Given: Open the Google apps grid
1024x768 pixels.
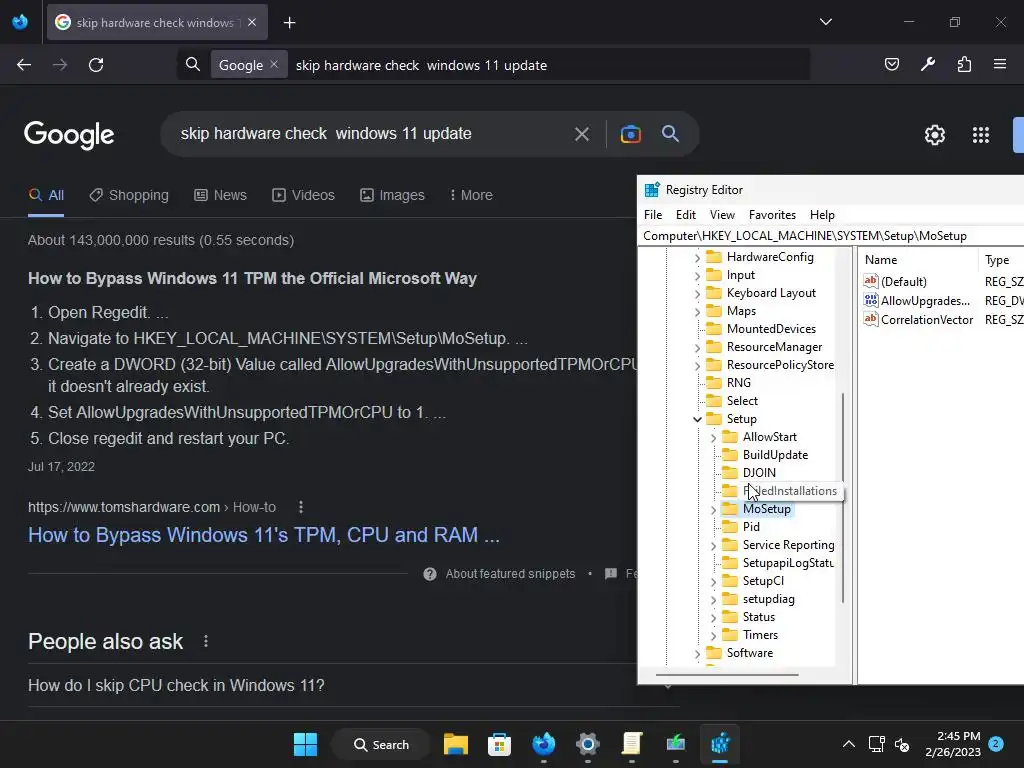Looking at the screenshot, I should pyautogui.click(x=981, y=135).
